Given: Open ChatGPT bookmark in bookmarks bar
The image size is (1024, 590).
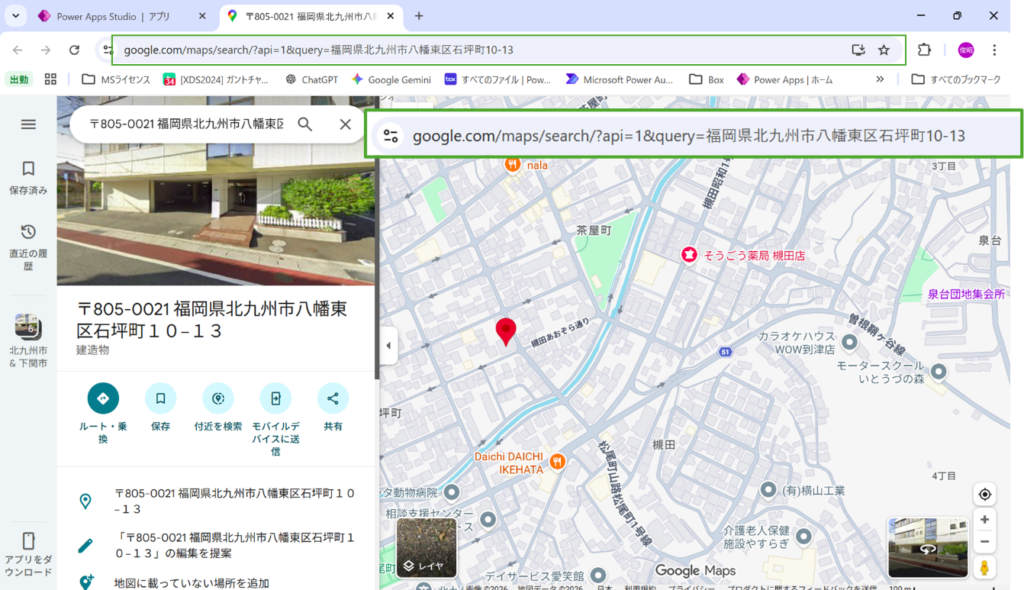Looking at the screenshot, I should coord(312,79).
